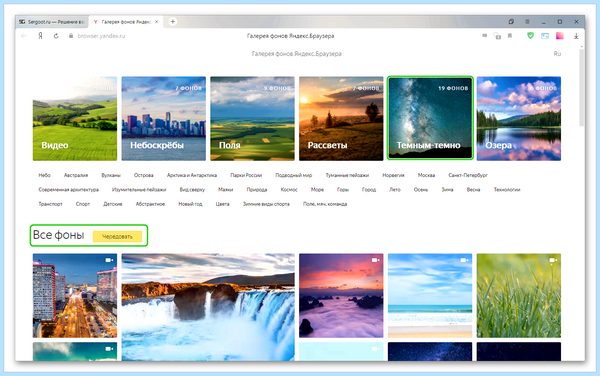Click browser.yandex.ru address field
The width and height of the screenshot is (600, 376).
tap(101, 36)
